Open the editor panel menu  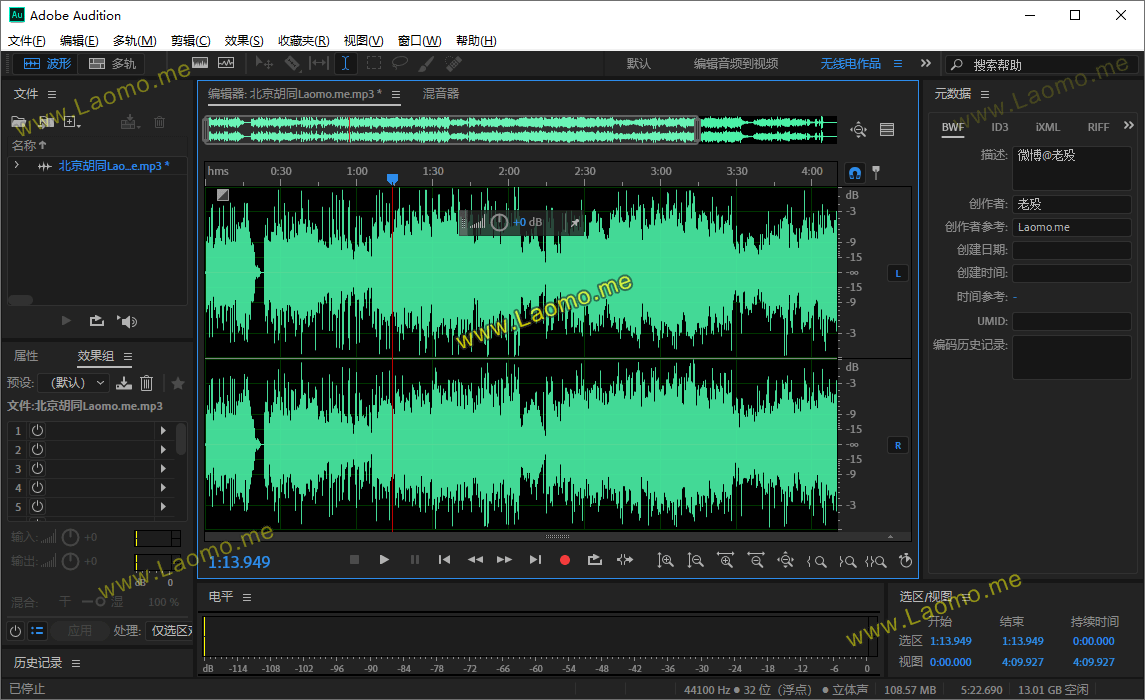tap(396, 94)
